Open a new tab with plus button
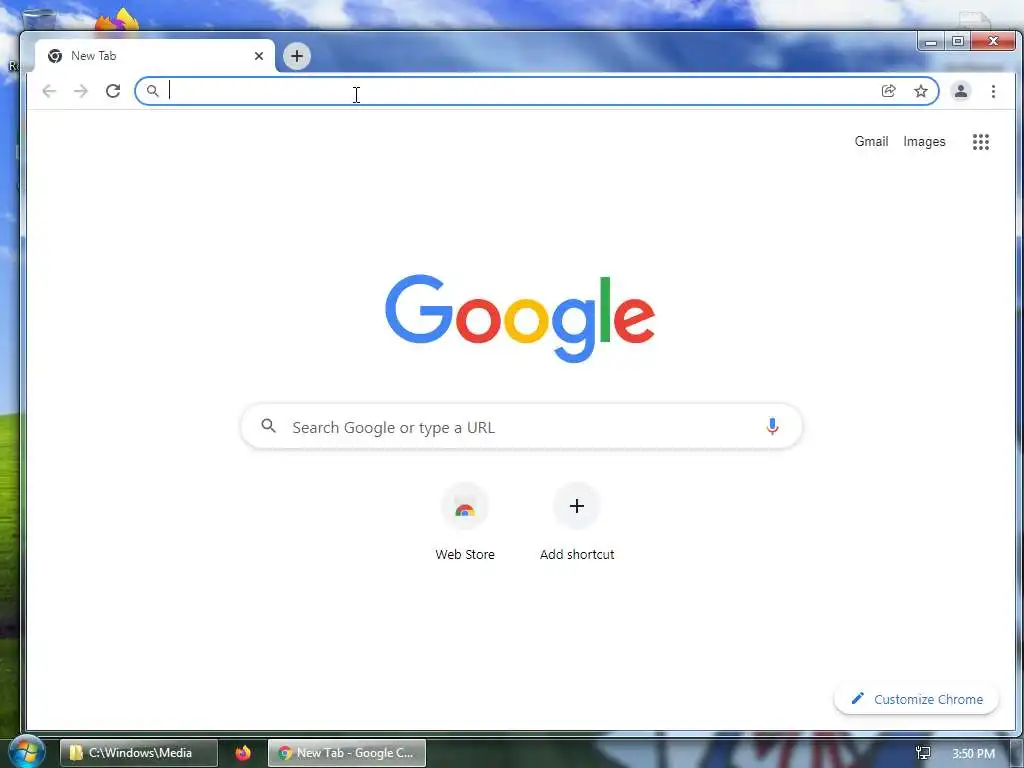The width and height of the screenshot is (1024, 768). [296, 56]
